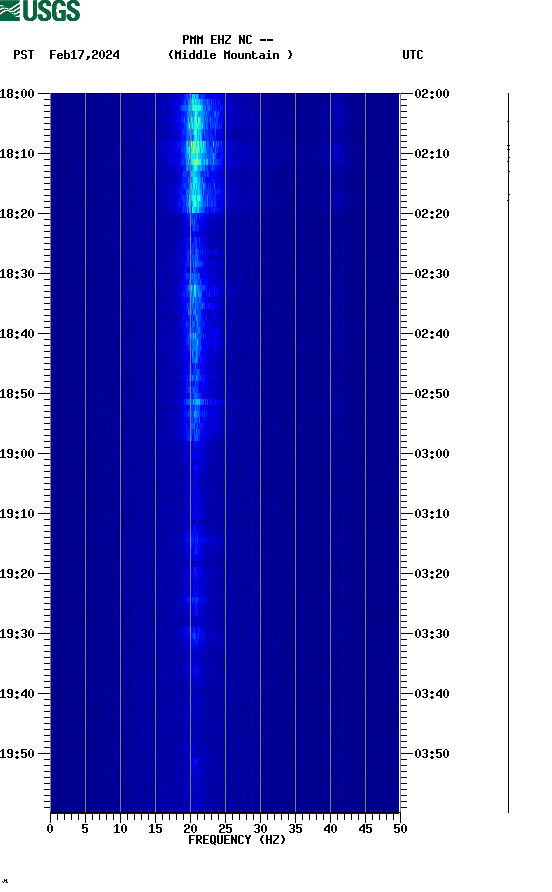Viewport: 552px width, 892px height.
Task: Click the '03:30' UTC time label
Action: [x=432, y=634]
